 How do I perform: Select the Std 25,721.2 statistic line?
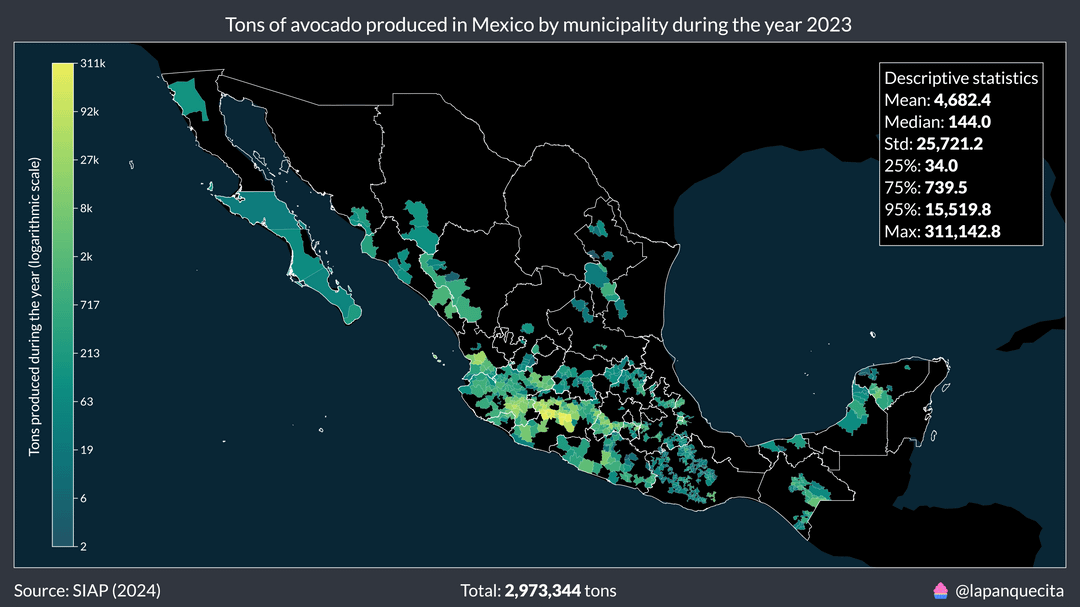coord(934,144)
